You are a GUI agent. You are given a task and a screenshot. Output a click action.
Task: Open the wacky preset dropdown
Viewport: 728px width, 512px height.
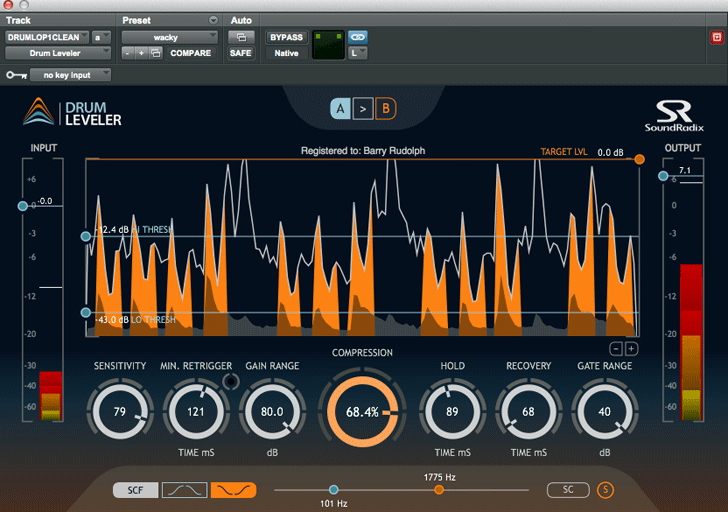[169, 37]
